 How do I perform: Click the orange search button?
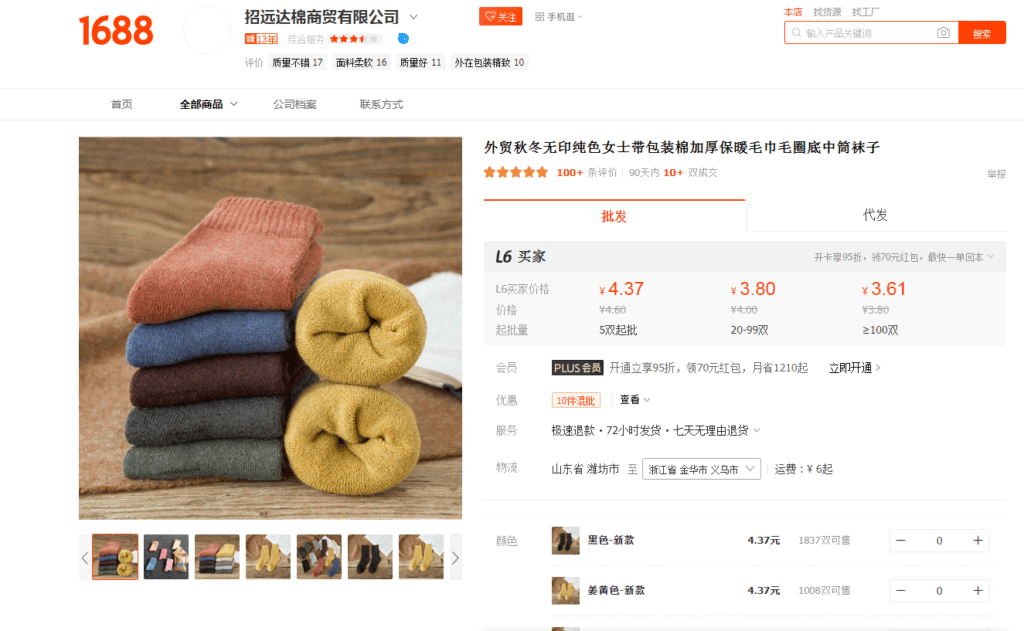(x=982, y=33)
